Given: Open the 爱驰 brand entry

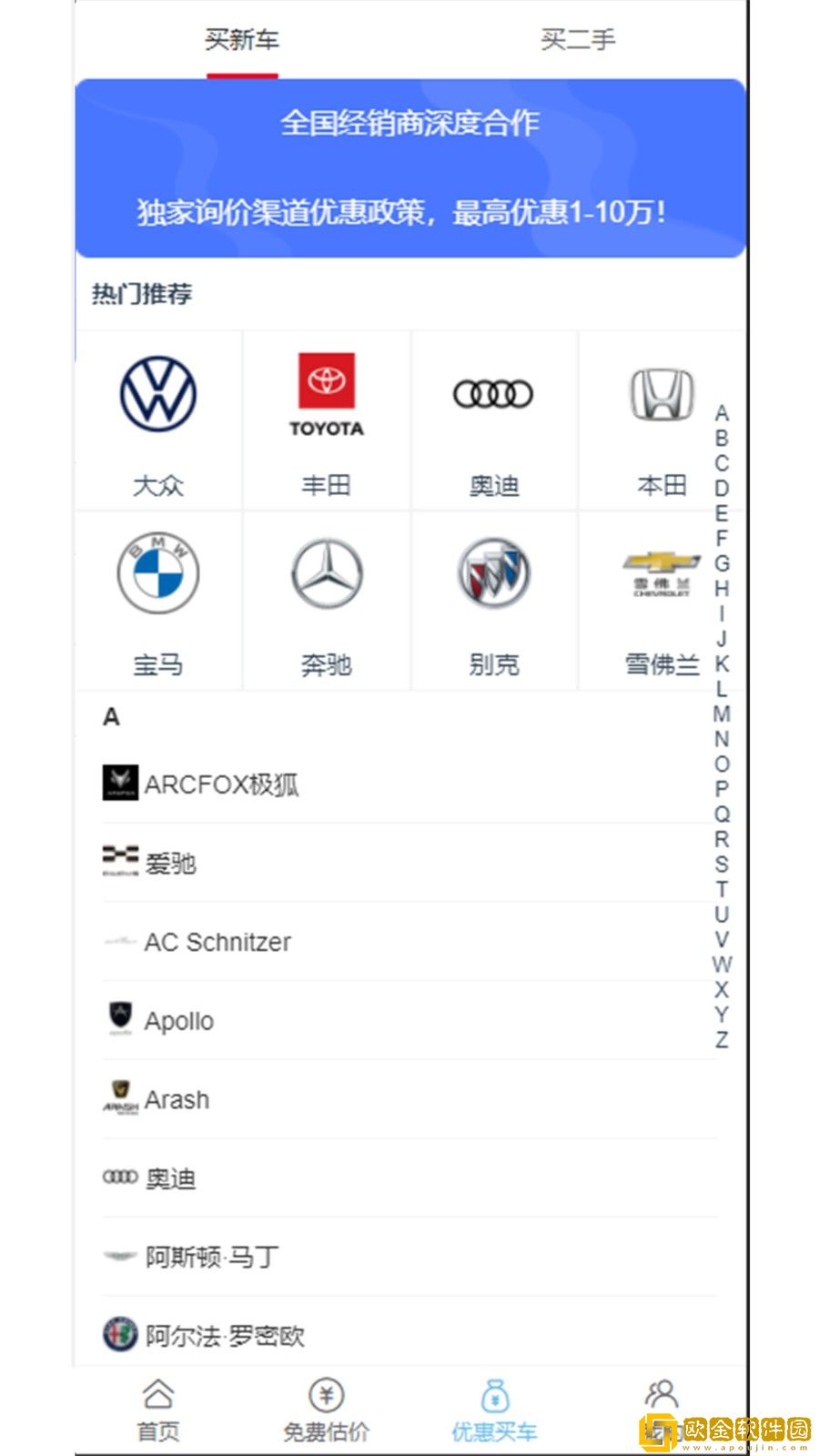Looking at the screenshot, I should 409,863.
